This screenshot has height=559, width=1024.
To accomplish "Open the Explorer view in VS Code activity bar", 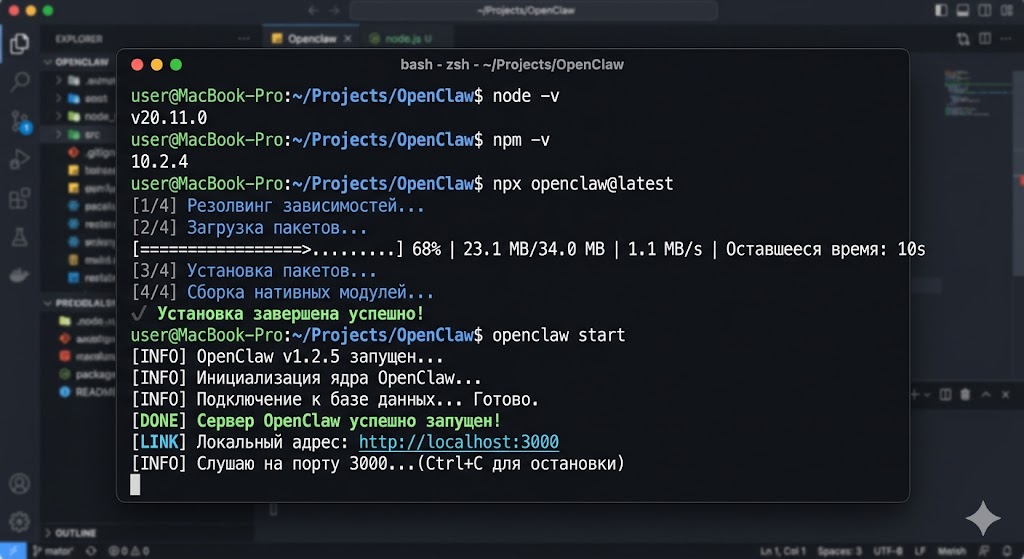I will (x=20, y=44).
